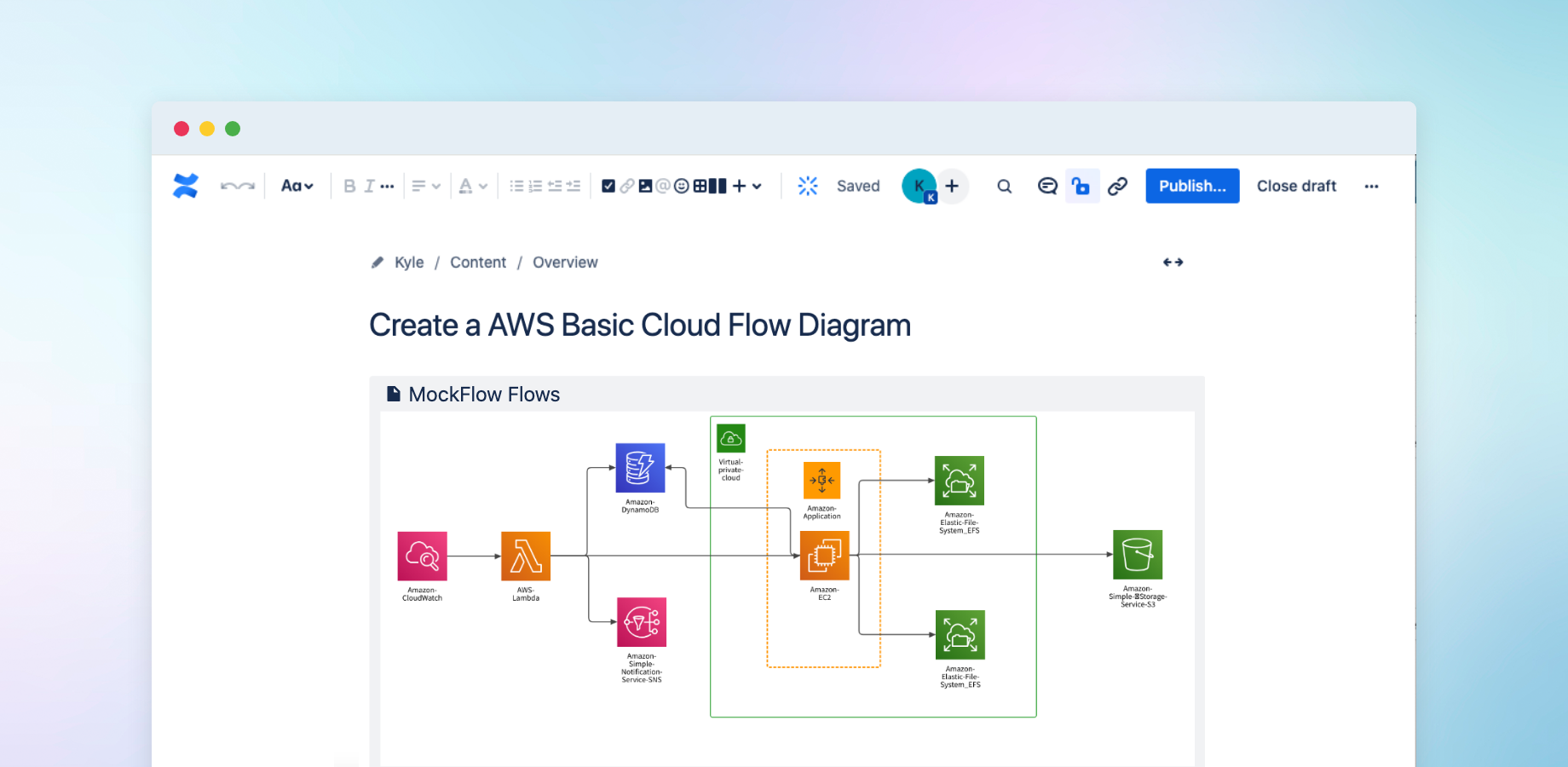Viewport: 1568px width, 767px height.
Task: Invite collaborators with the plus button
Action: click(x=952, y=186)
